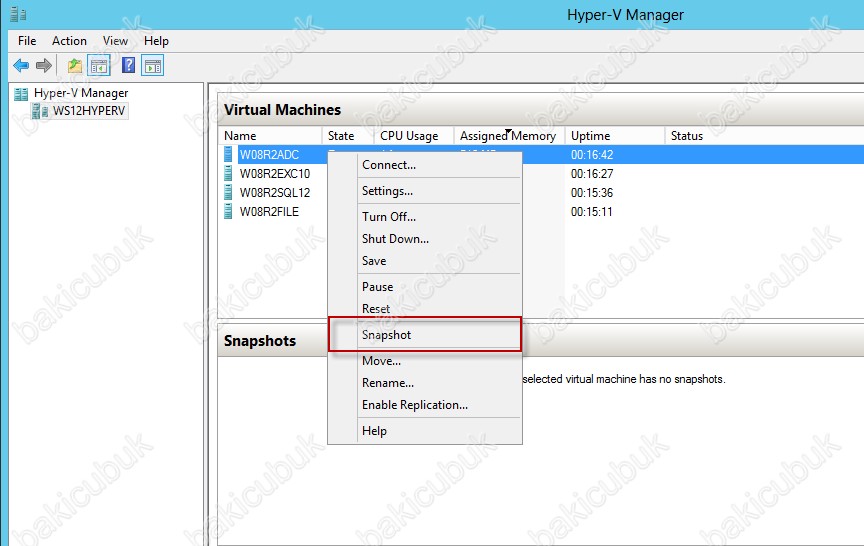The width and height of the screenshot is (864, 546).
Task: Choose Save from the context menu
Action: pyautogui.click(x=425, y=261)
